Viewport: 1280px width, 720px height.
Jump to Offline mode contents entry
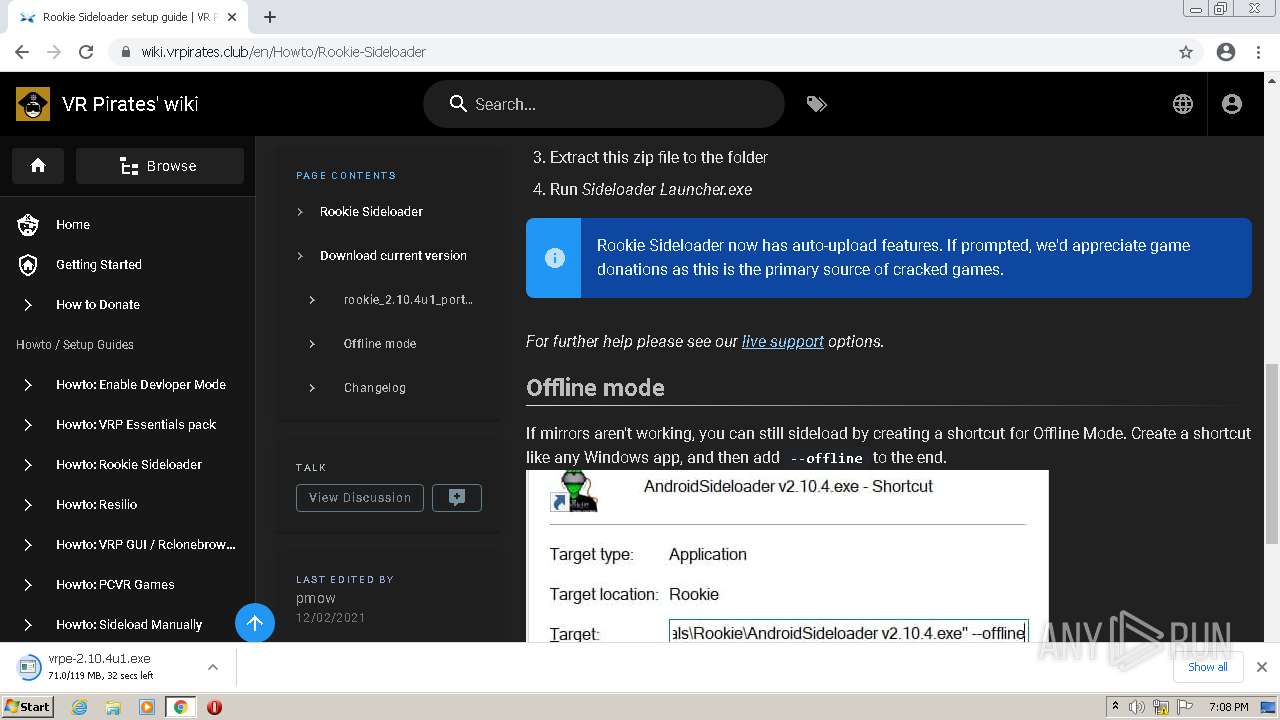pyautogui.click(x=380, y=343)
